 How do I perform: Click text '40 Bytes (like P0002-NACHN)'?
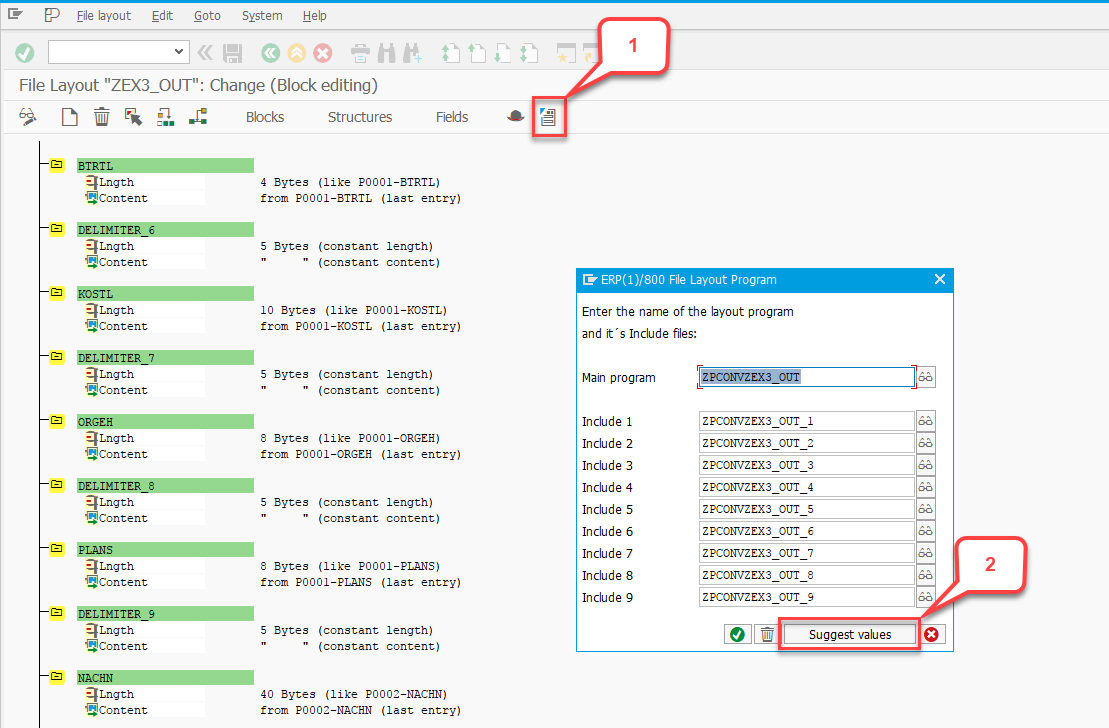(354, 694)
